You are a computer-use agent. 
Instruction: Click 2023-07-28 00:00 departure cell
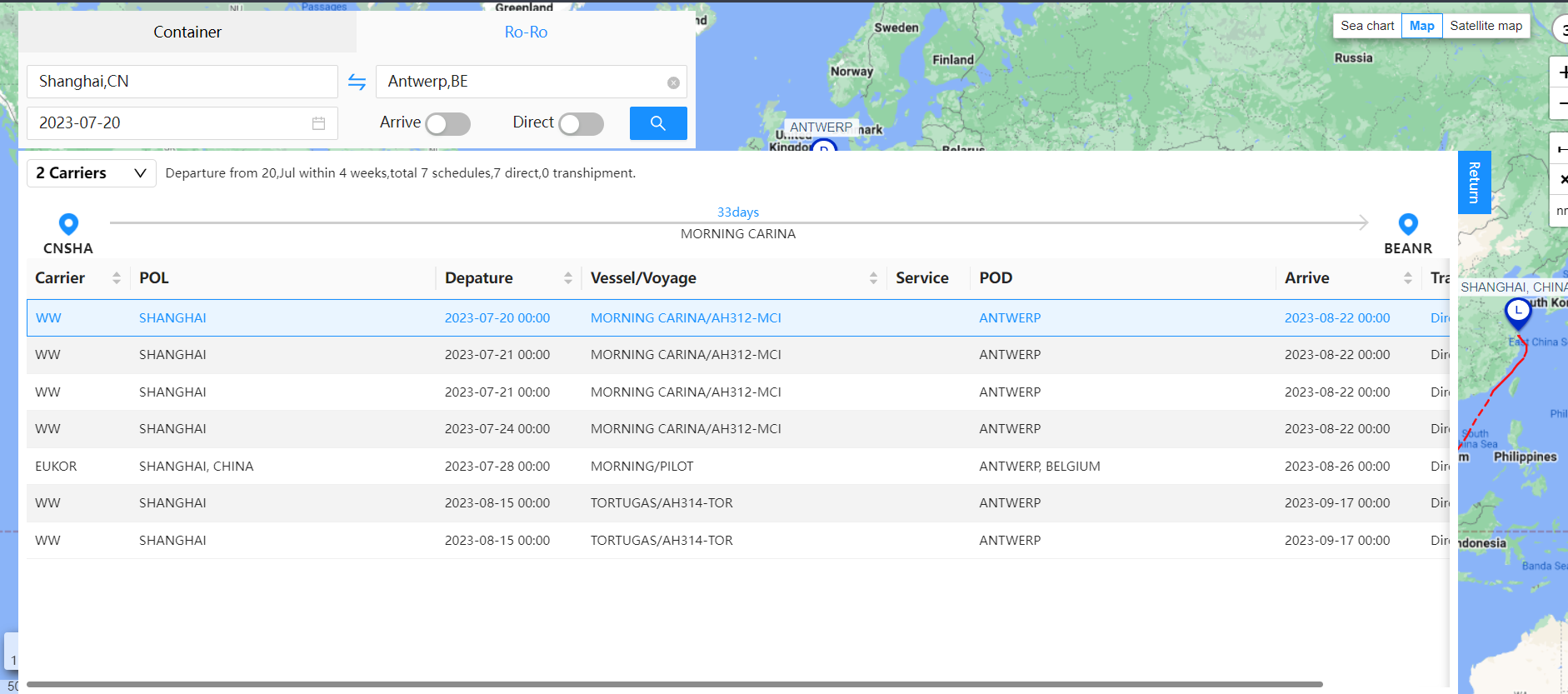pos(497,467)
